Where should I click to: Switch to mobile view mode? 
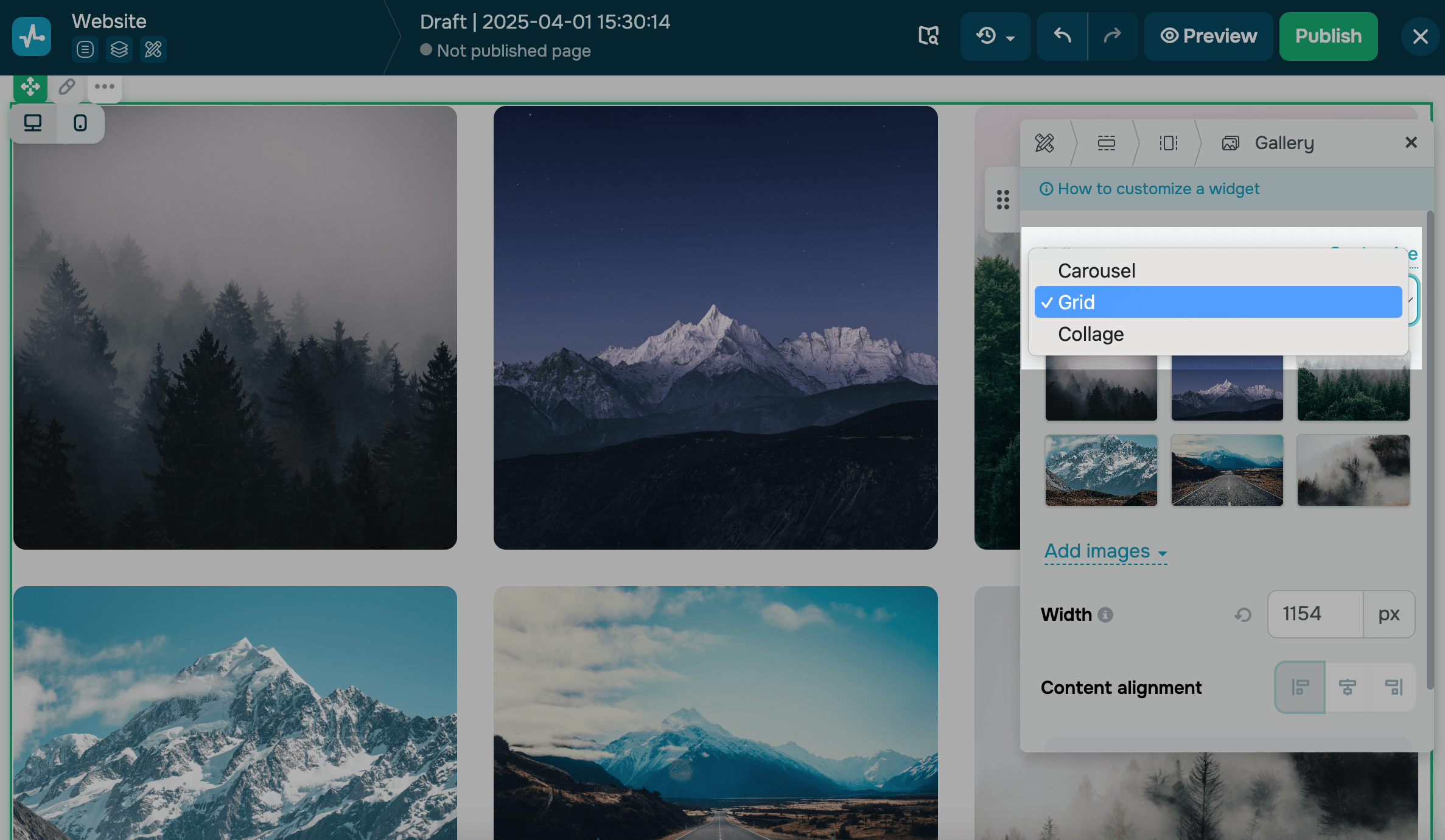(80, 124)
